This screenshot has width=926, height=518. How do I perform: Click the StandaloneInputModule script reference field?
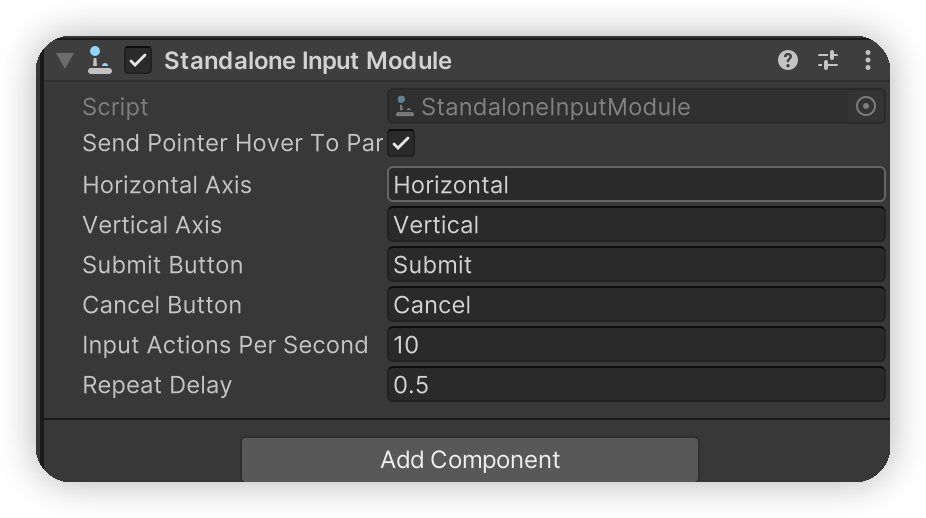click(x=620, y=107)
